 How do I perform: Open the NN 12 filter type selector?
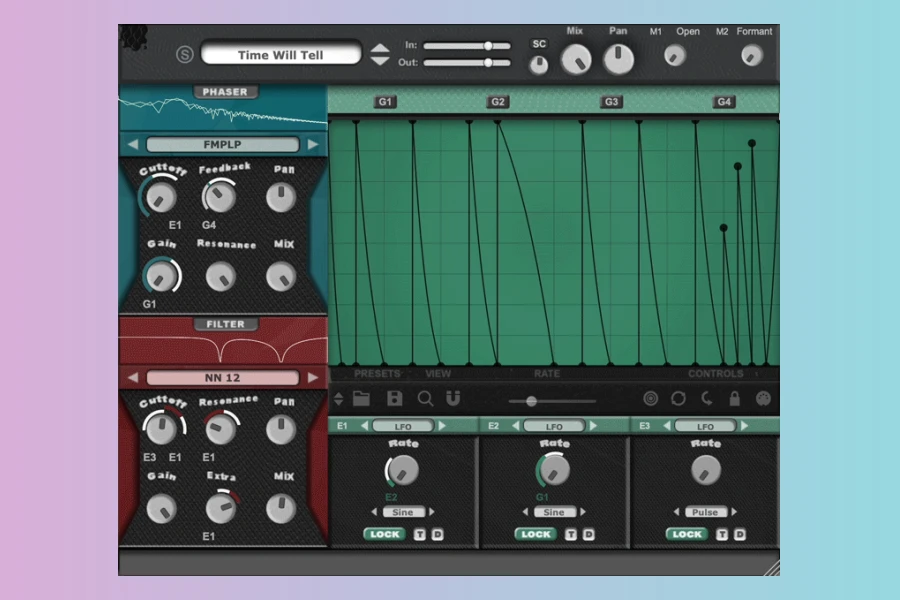tap(222, 378)
